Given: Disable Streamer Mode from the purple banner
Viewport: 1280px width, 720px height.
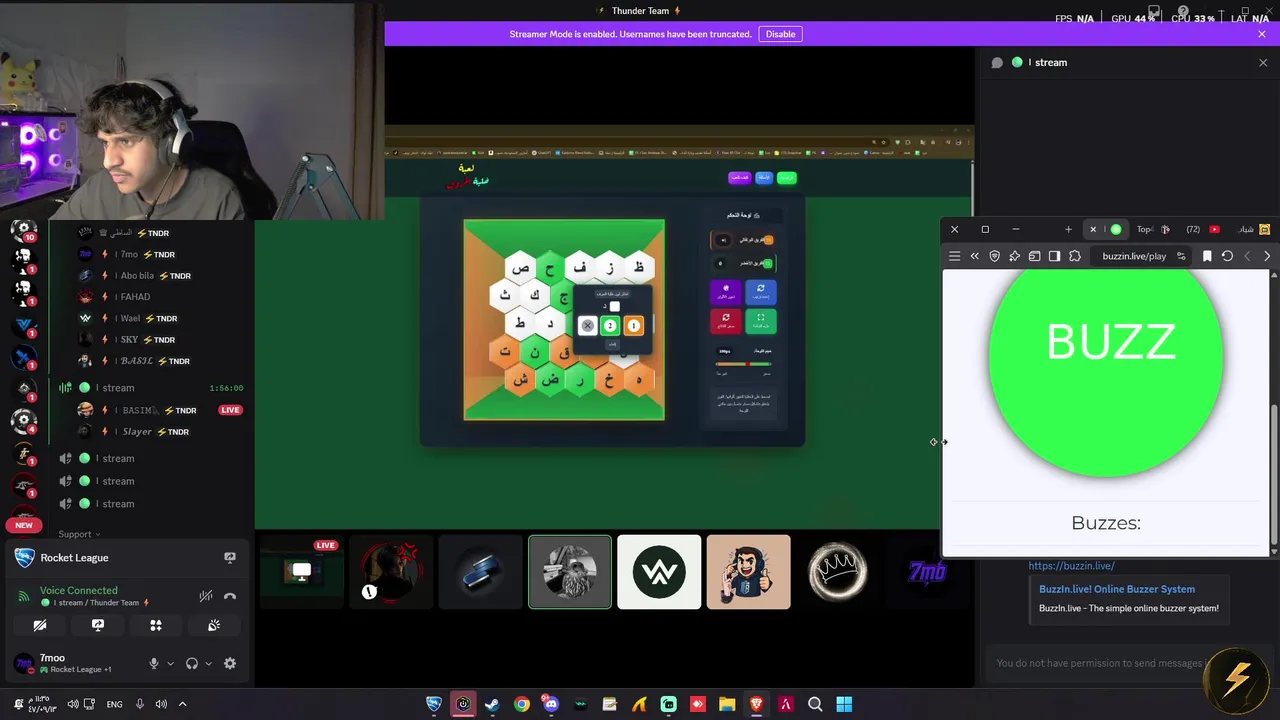Looking at the screenshot, I should [780, 34].
